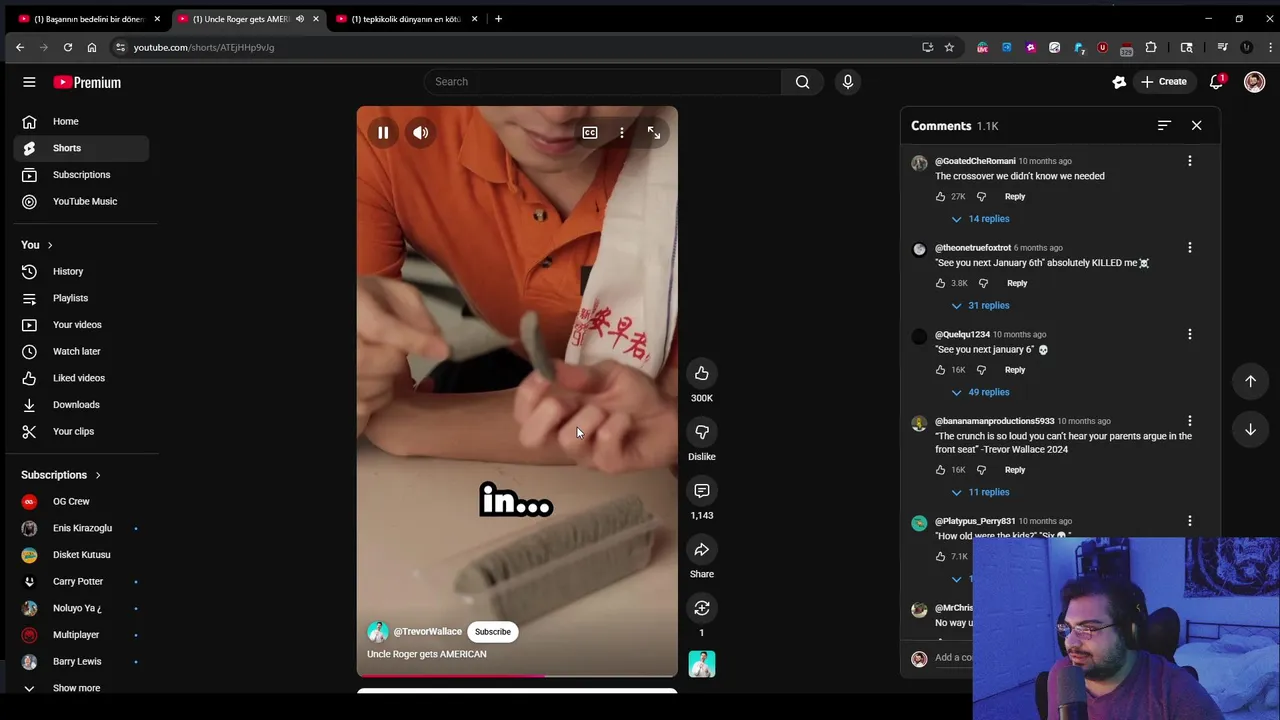
Task: Enter fullscreen on the Shorts player
Action: 654,133
